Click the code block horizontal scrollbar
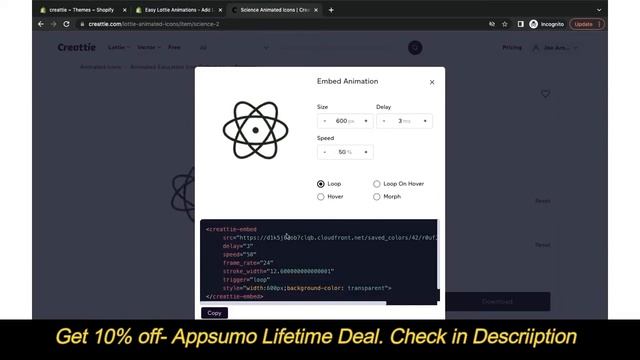The height and width of the screenshot is (360, 640). (293, 303)
